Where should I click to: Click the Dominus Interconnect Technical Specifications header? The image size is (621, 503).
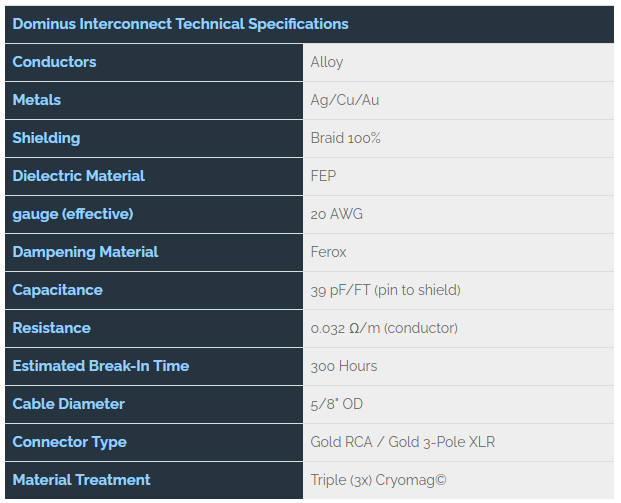point(309,24)
